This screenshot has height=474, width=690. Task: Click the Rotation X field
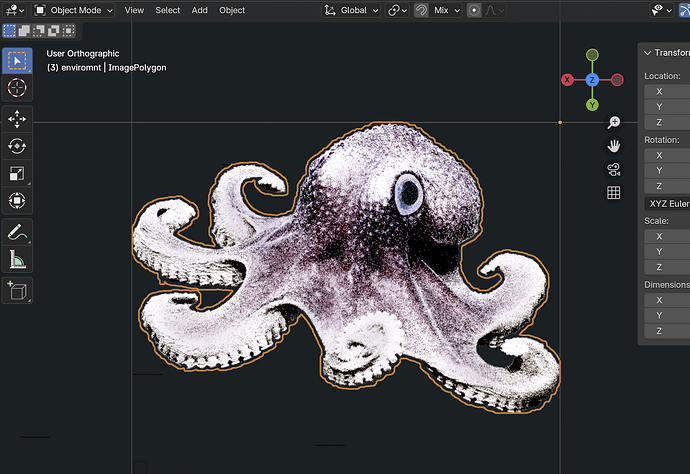(667, 155)
